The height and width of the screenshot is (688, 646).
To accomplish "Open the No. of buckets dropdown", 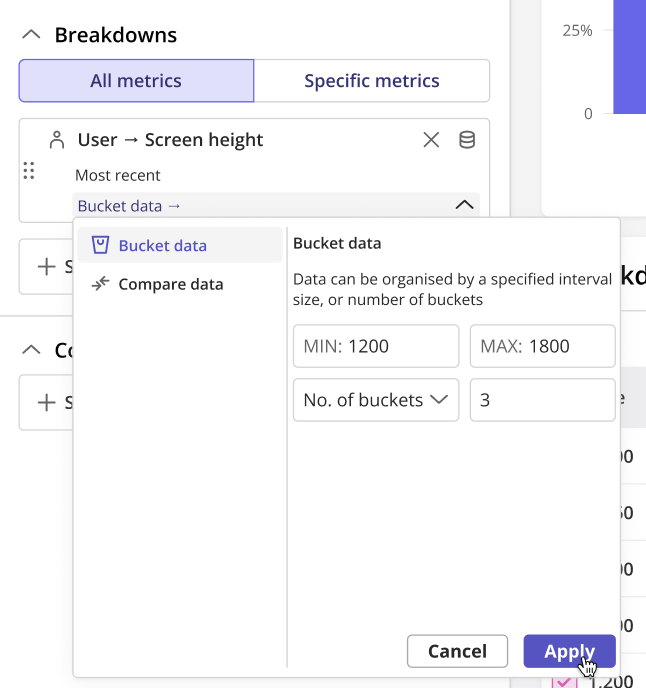I will coord(376,400).
